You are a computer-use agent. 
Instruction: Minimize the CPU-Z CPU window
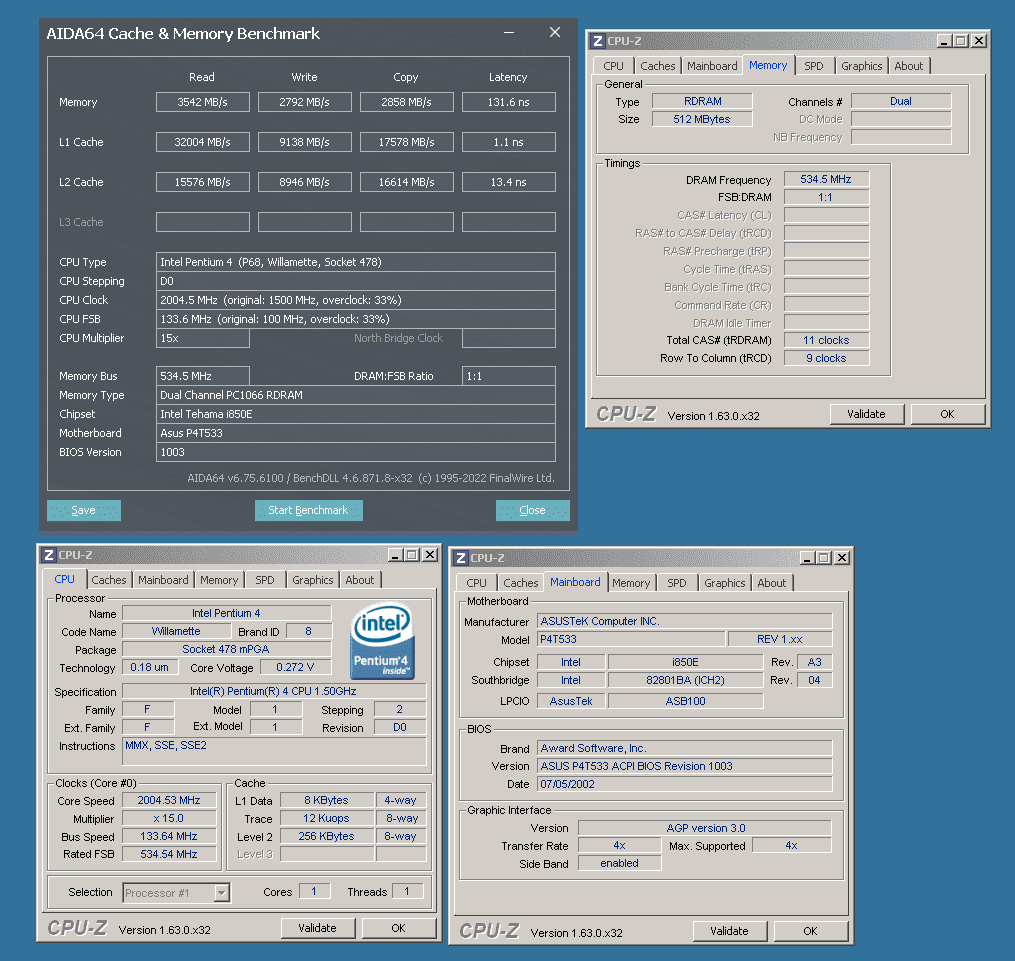394,555
